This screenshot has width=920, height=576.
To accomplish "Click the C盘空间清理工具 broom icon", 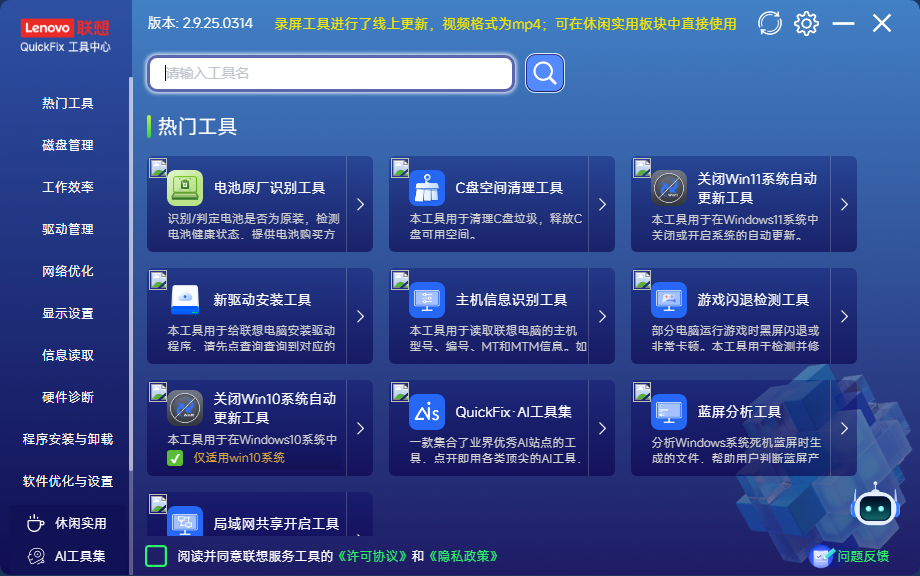I will tap(427, 188).
